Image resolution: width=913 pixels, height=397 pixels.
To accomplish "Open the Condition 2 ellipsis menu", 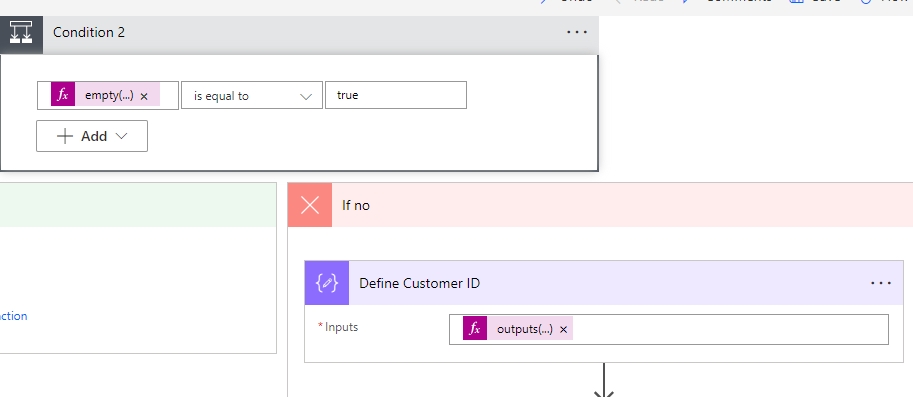I will click(577, 32).
